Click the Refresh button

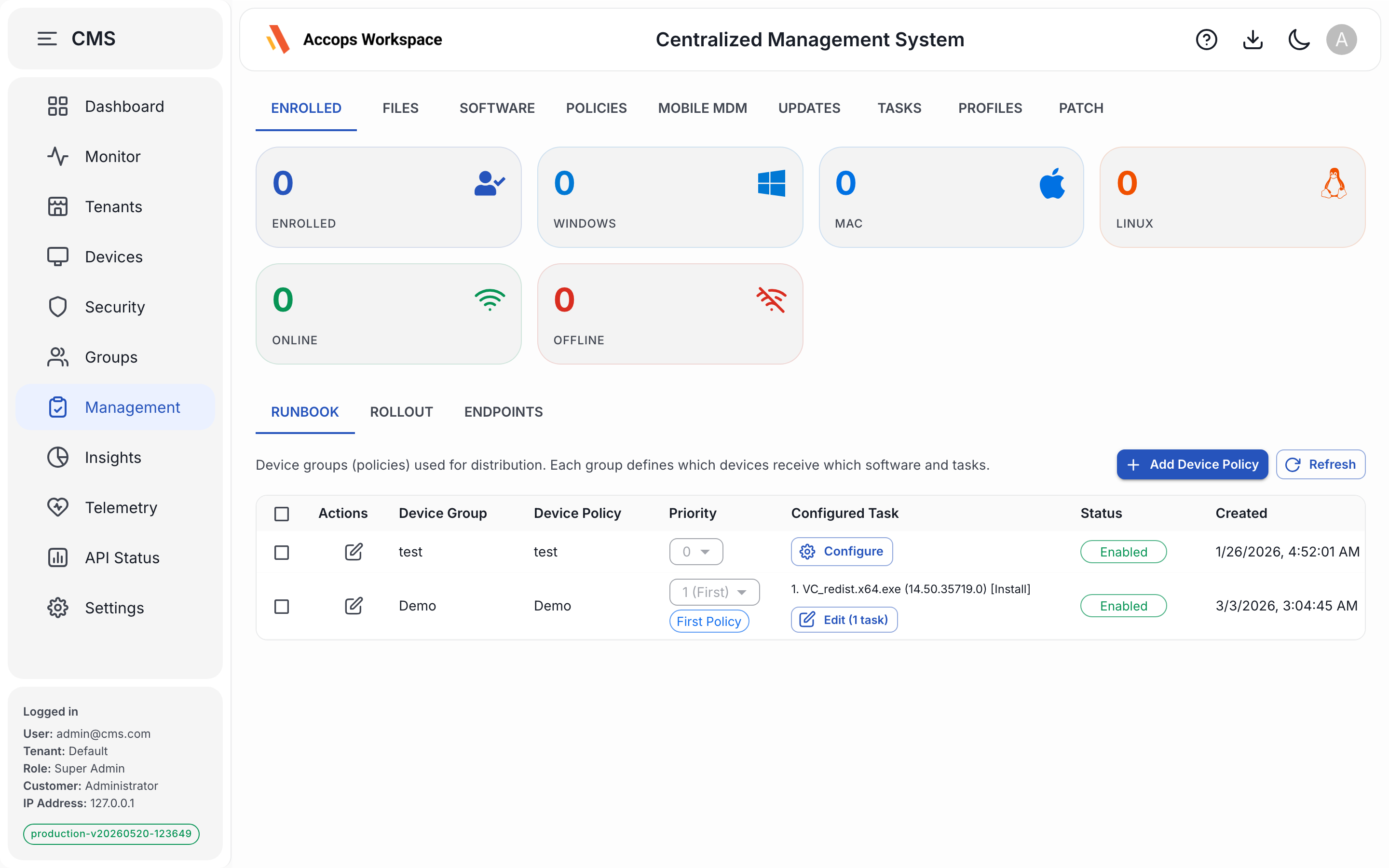[x=1320, y=464]
